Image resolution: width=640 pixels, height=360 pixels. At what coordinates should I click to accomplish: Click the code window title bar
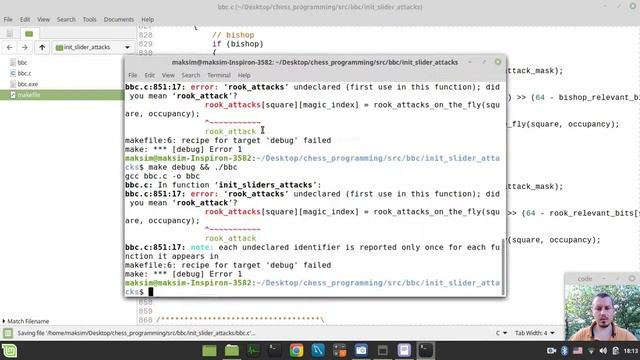[x=602, y=278]
